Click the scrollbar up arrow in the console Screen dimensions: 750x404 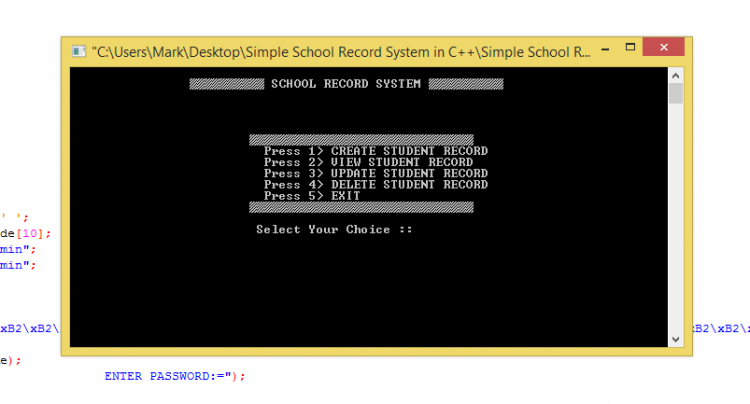coord(676,75)
